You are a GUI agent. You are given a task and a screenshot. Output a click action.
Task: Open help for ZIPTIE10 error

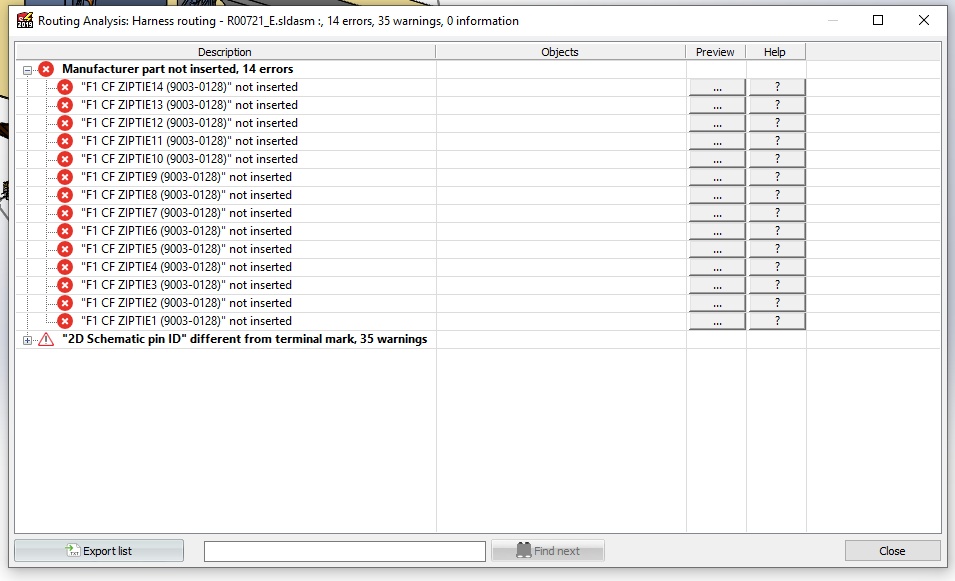(x=777, y=159)
